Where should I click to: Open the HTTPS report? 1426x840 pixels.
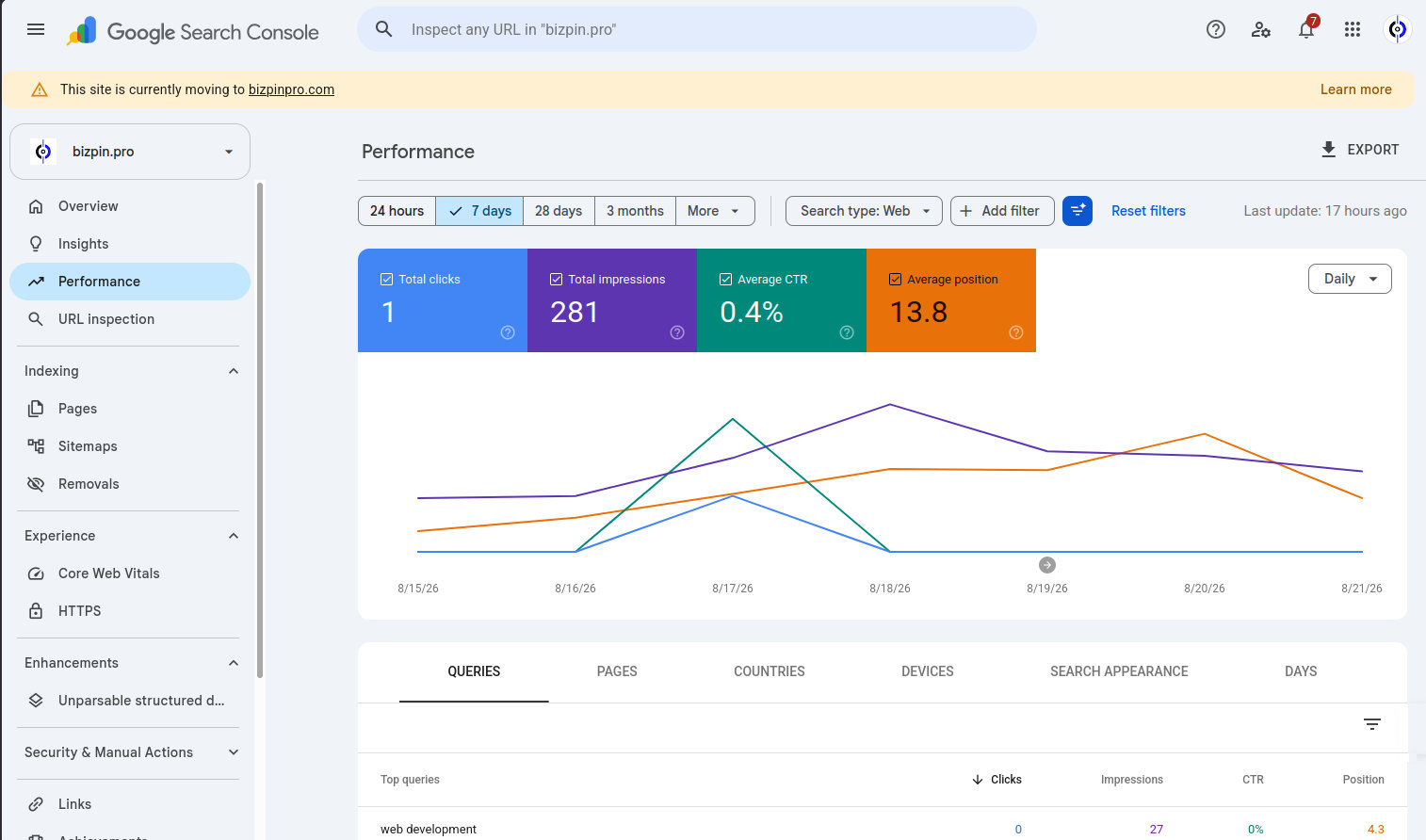(x=130, y=611)
